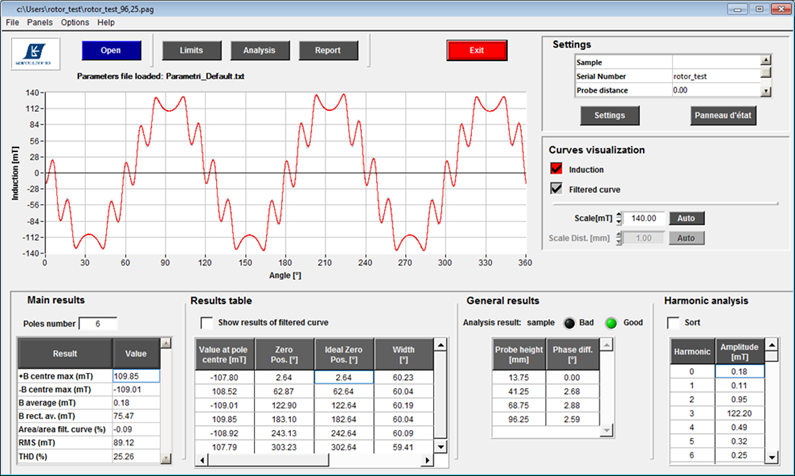Click the company logo icon beside Open
Image resolution: width=795 pixels, height=476 pixels.
click(x=35, y=52)
